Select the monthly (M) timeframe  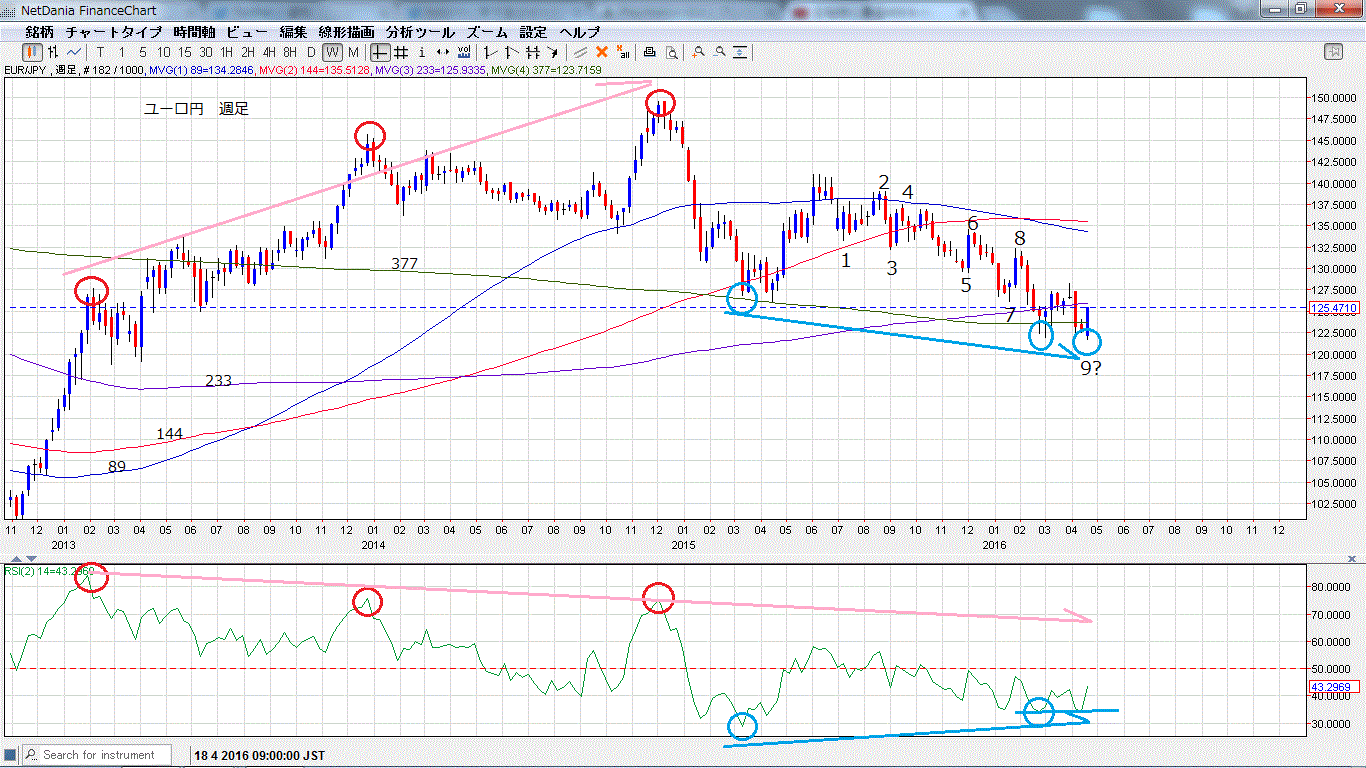tap(353, 51)
